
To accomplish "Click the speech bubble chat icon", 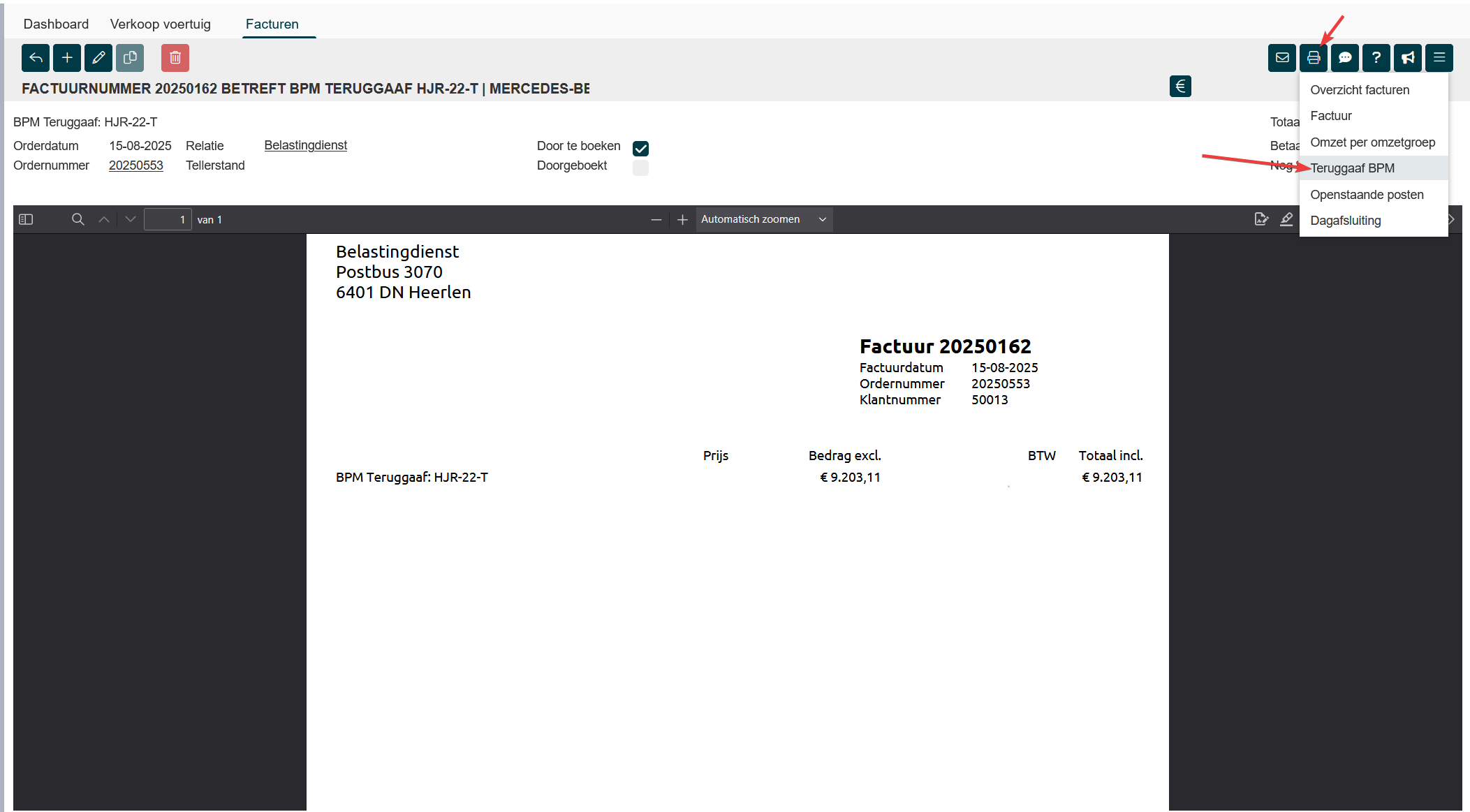I will pyautogui.click(x=1345, y=58).
